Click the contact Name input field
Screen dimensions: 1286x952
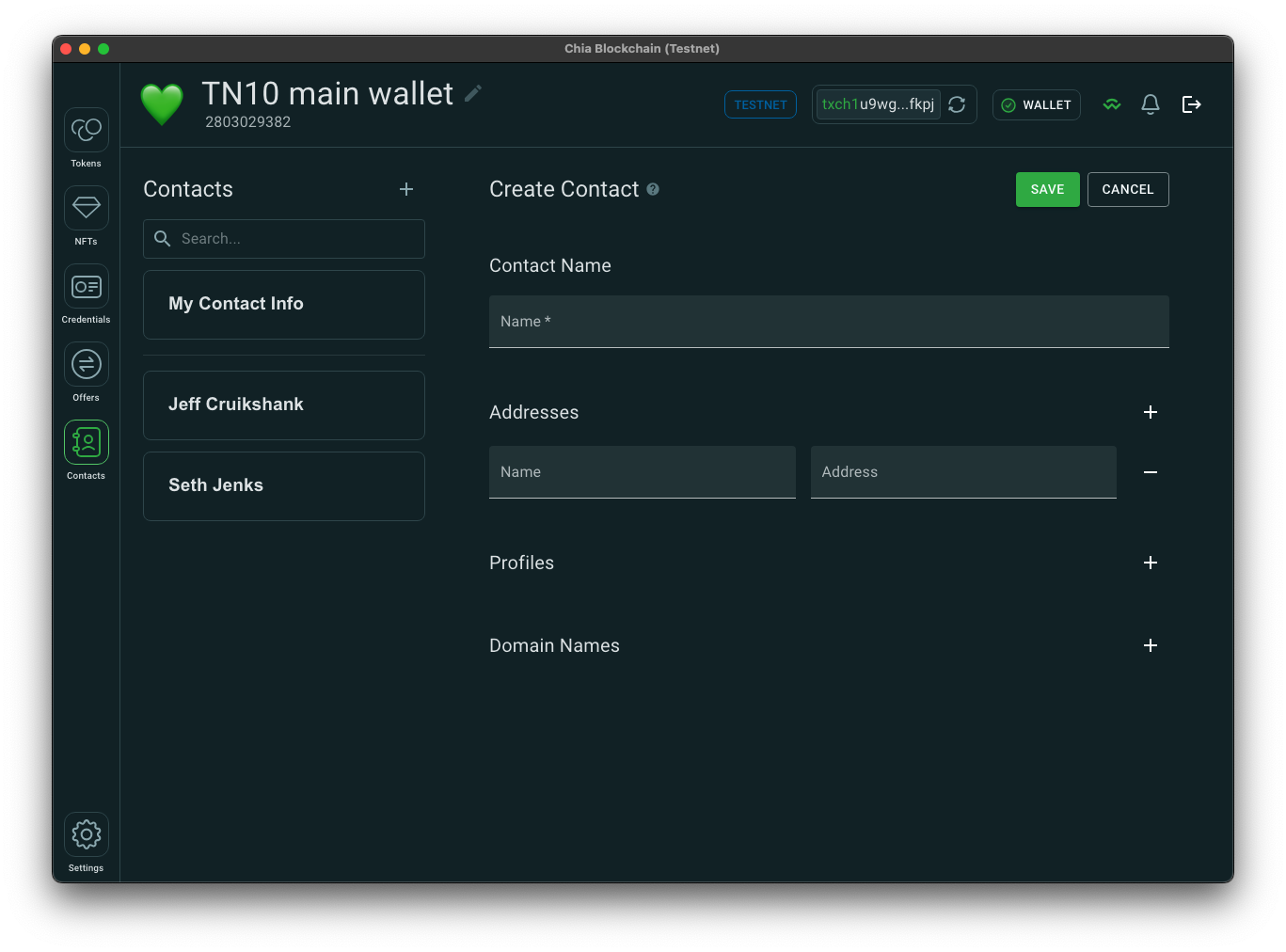pos(828,322)
